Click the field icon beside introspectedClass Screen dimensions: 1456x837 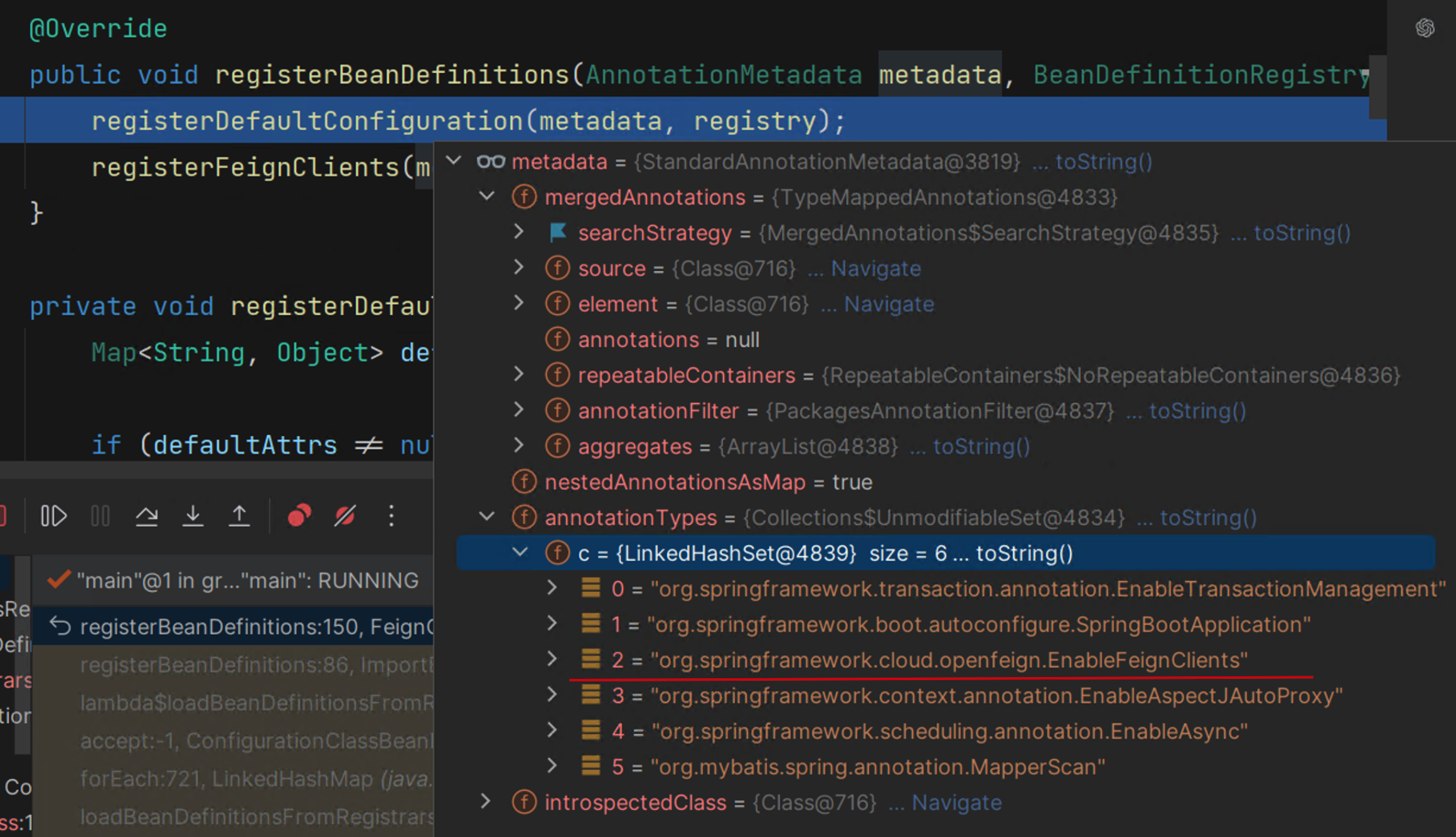tap(524, 802)
